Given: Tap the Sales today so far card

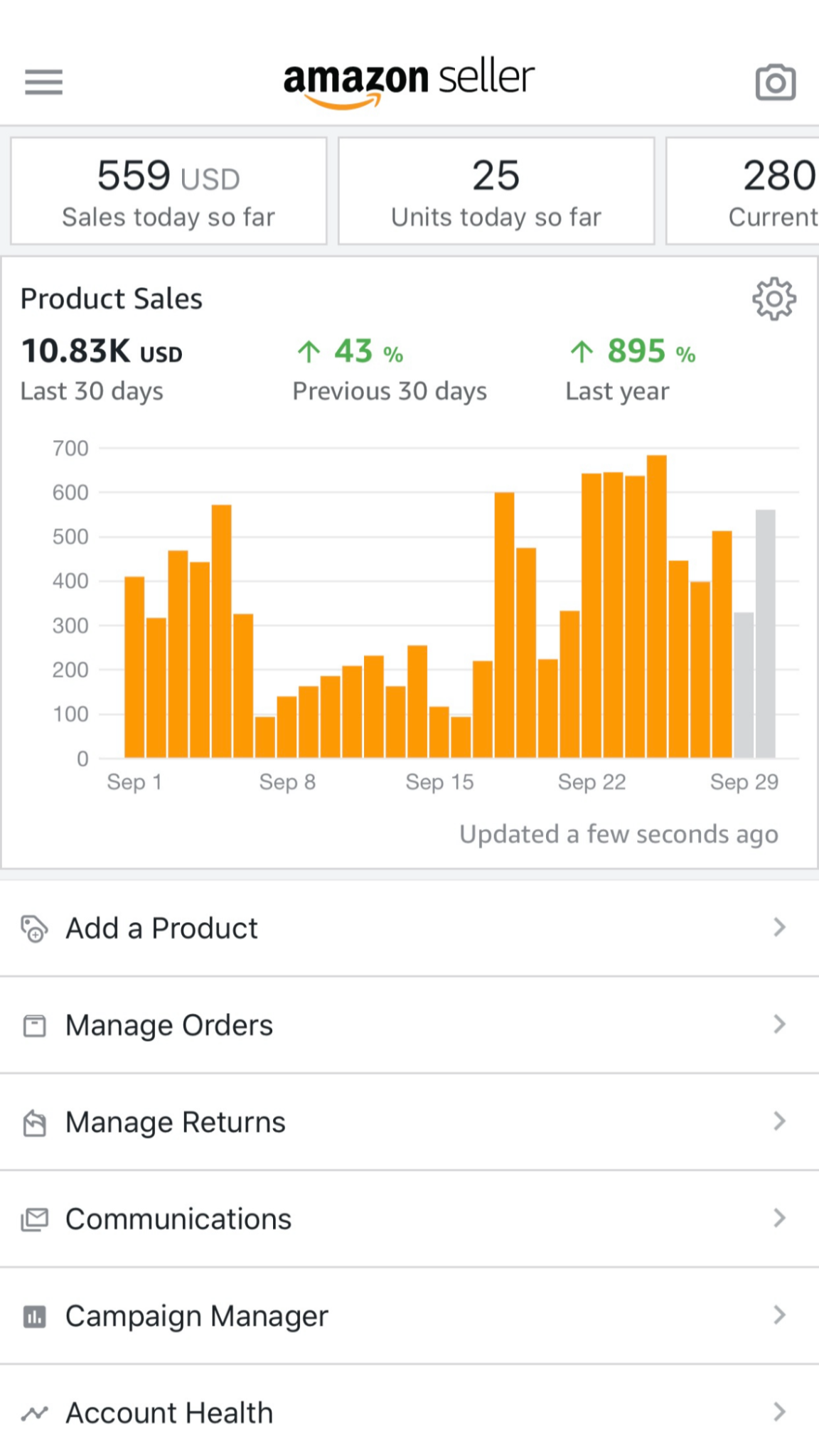Looking at the screenshot, I should (x=168, y=191).
